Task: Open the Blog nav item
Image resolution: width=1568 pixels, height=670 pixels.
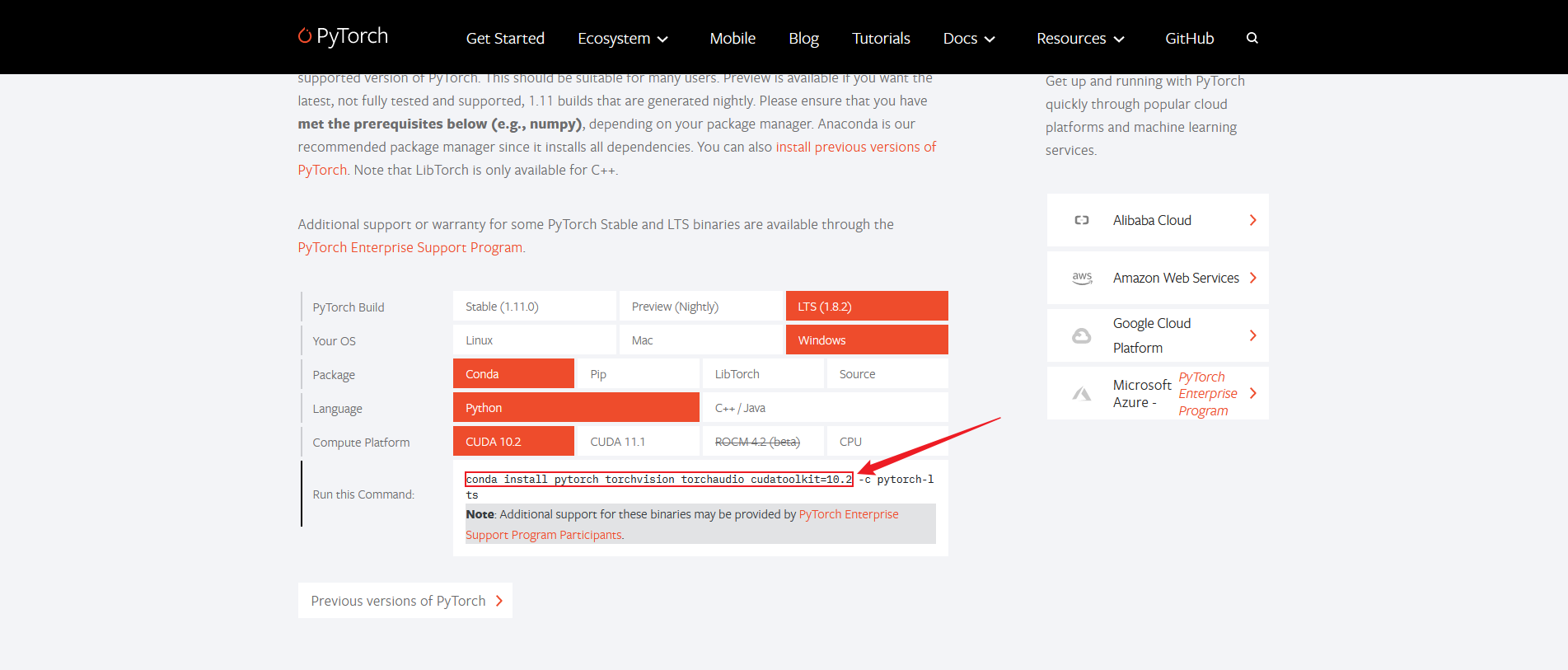Action: point(803,39)
